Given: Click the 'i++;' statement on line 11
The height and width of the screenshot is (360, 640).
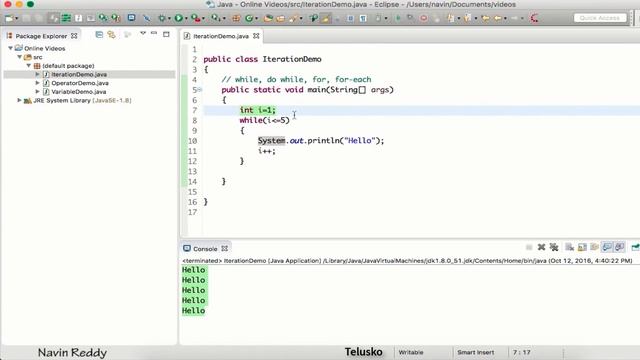Looking at the screenshot, I should [267, 151].
